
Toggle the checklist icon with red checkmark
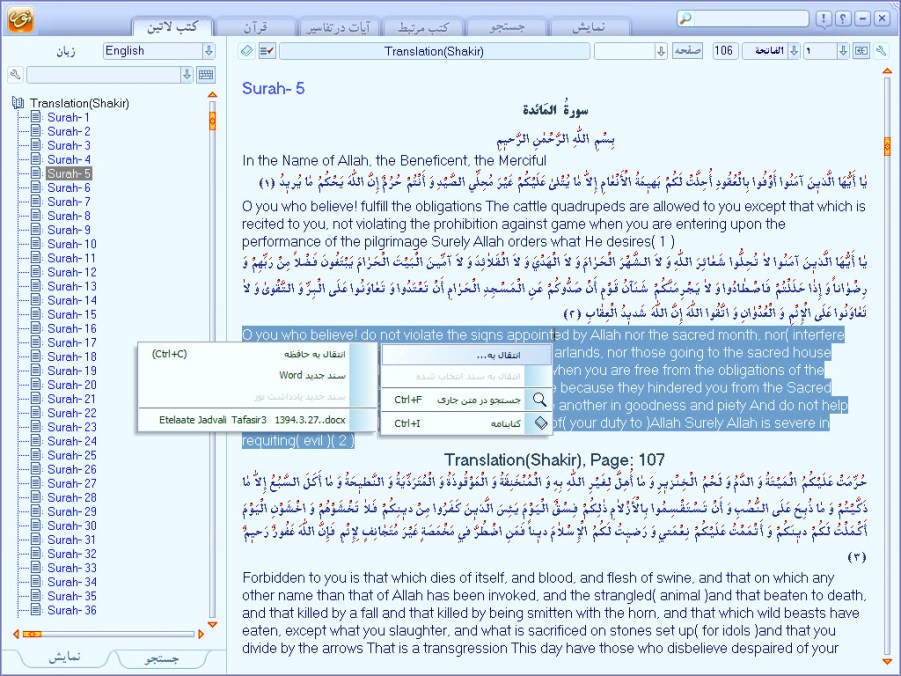[x=267, y=51]
